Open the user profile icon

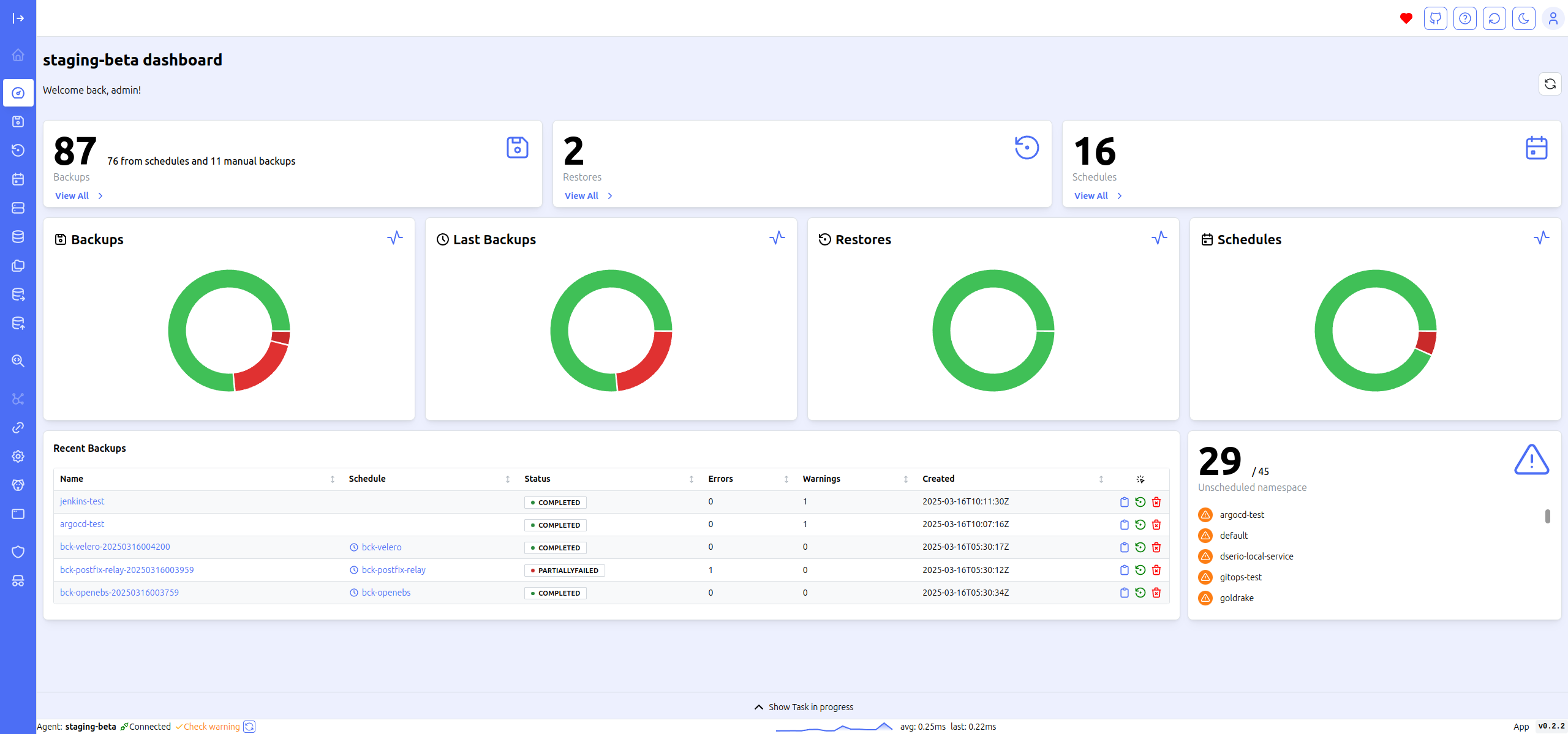1553,18
